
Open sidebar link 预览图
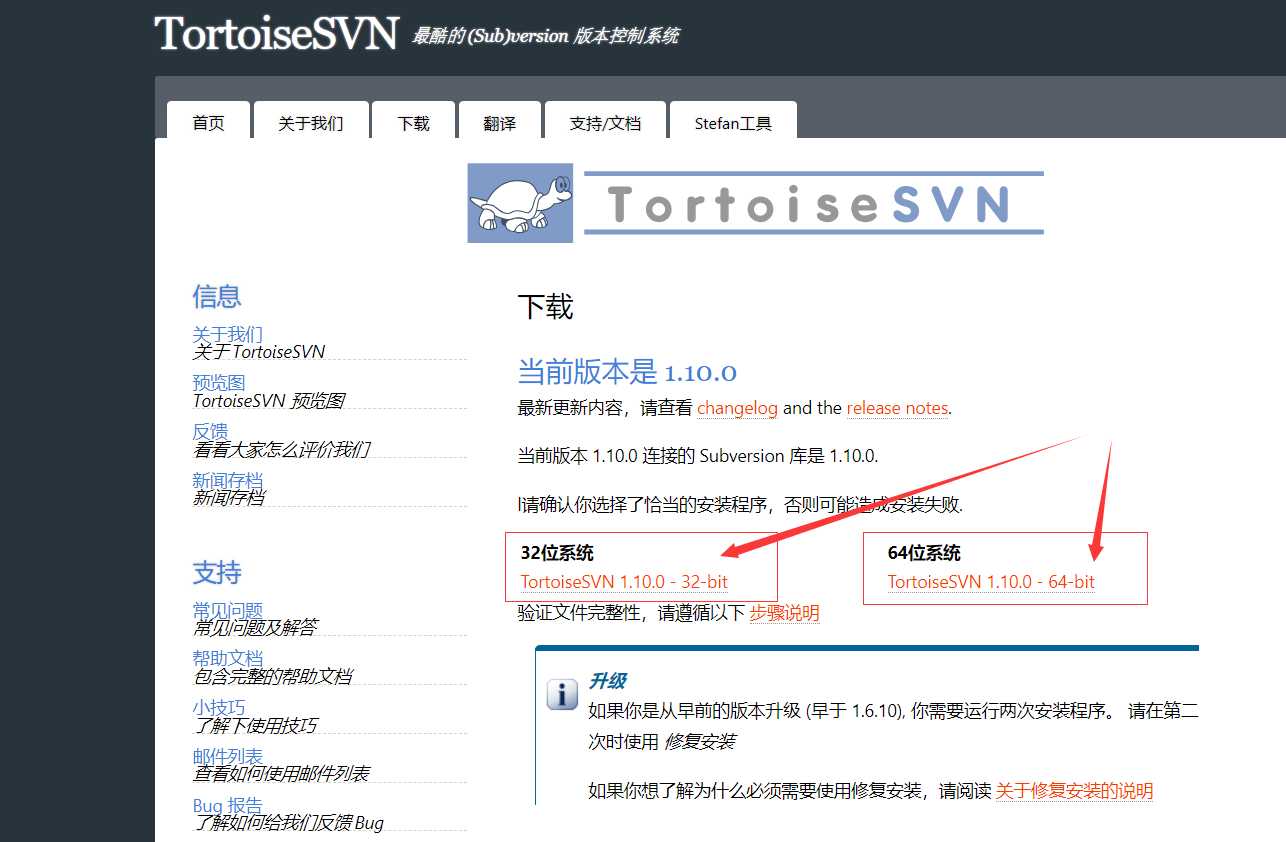[x=219, y=383]
